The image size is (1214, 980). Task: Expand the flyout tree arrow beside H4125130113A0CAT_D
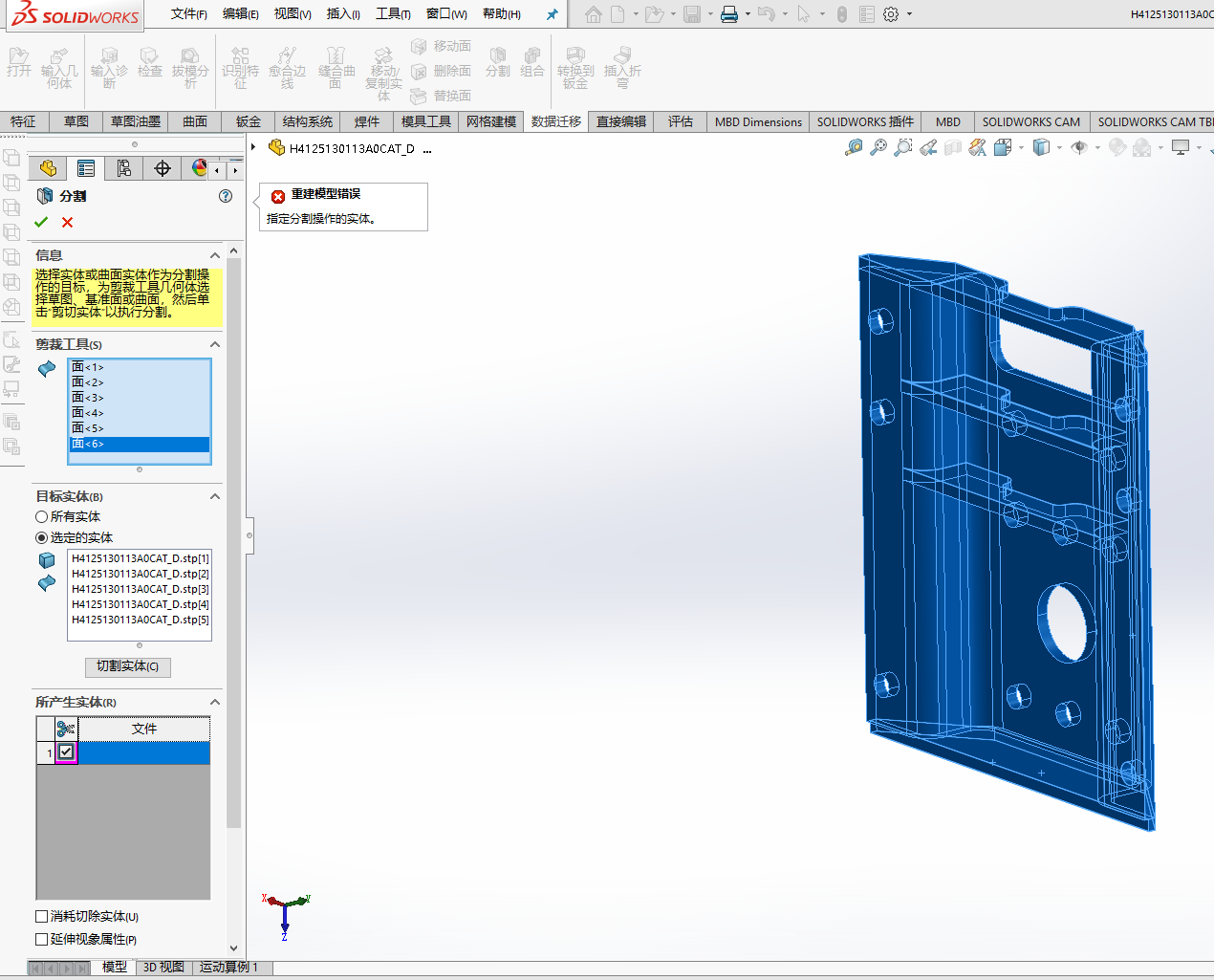pos(253,147)
